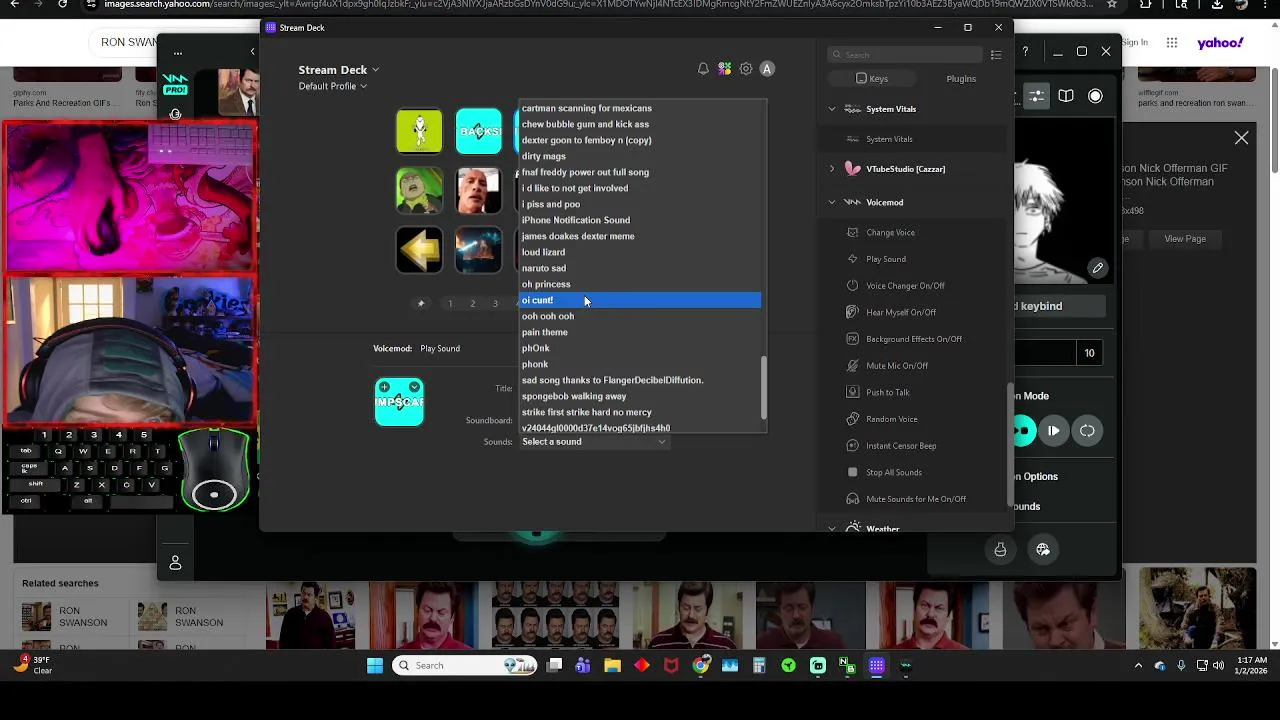Pick 'pain theme' in the dropdown list
Viewport: 1280px width, 720px height.
[640, 332]
